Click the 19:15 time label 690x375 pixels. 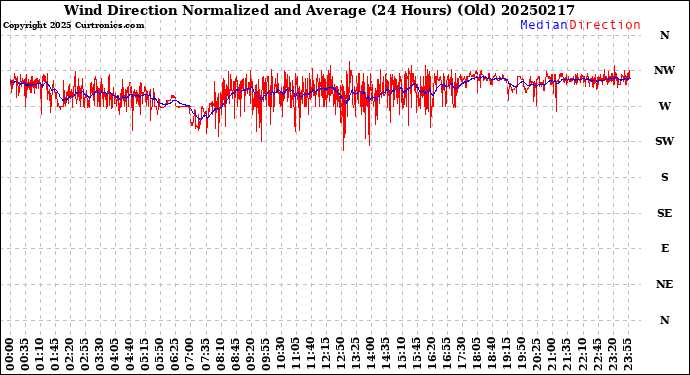pyautogui.click(x=506, y=355)
